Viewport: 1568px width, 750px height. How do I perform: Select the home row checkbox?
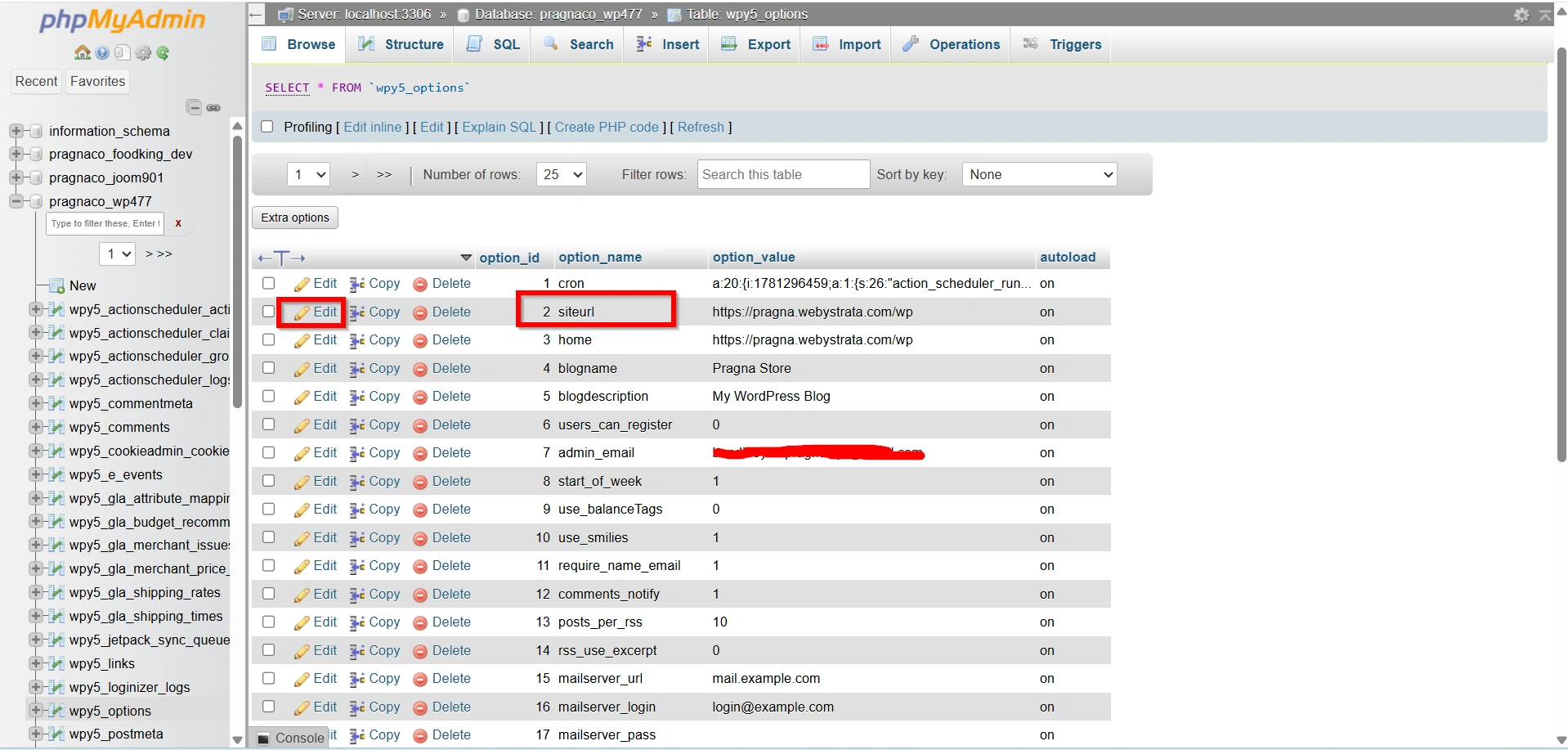click(x=268, y=339)
